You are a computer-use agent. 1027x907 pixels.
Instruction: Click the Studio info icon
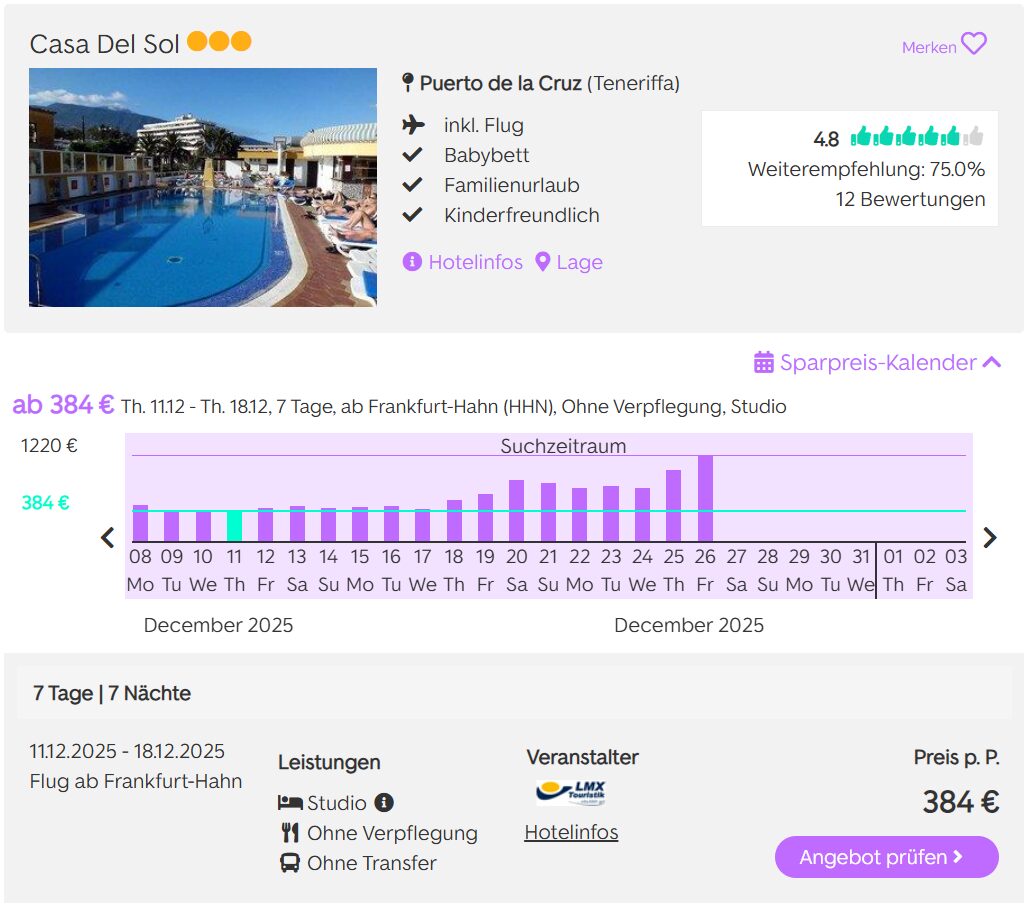click(384, 803)
